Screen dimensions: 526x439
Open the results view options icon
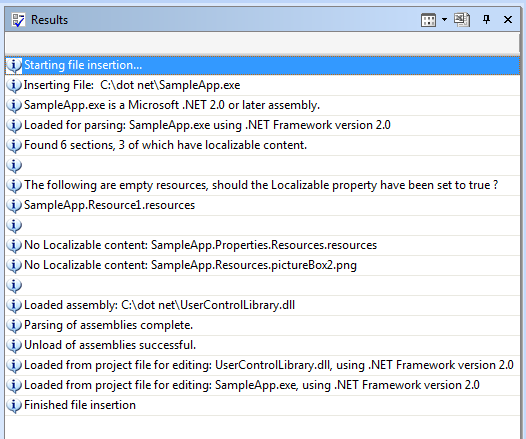coord(428,20)
